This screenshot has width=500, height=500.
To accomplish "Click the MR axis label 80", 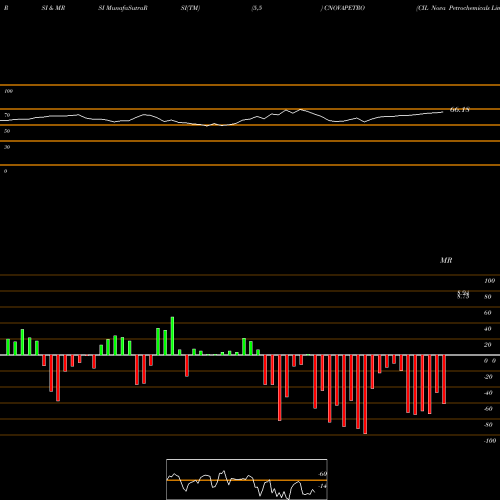I will pyautogui.click(x=487, y=297).
